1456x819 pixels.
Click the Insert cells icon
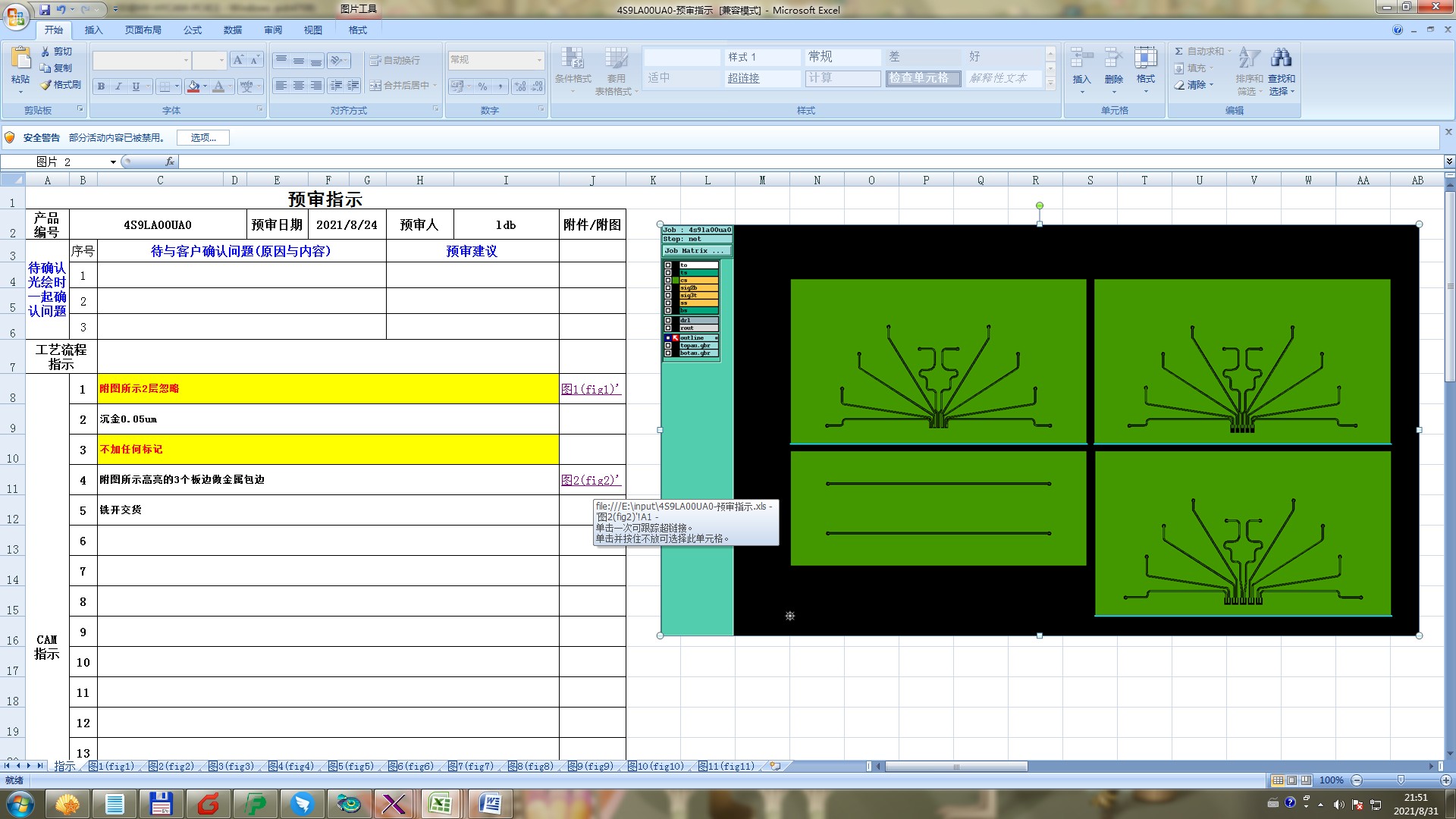[x=1081, y=58]
